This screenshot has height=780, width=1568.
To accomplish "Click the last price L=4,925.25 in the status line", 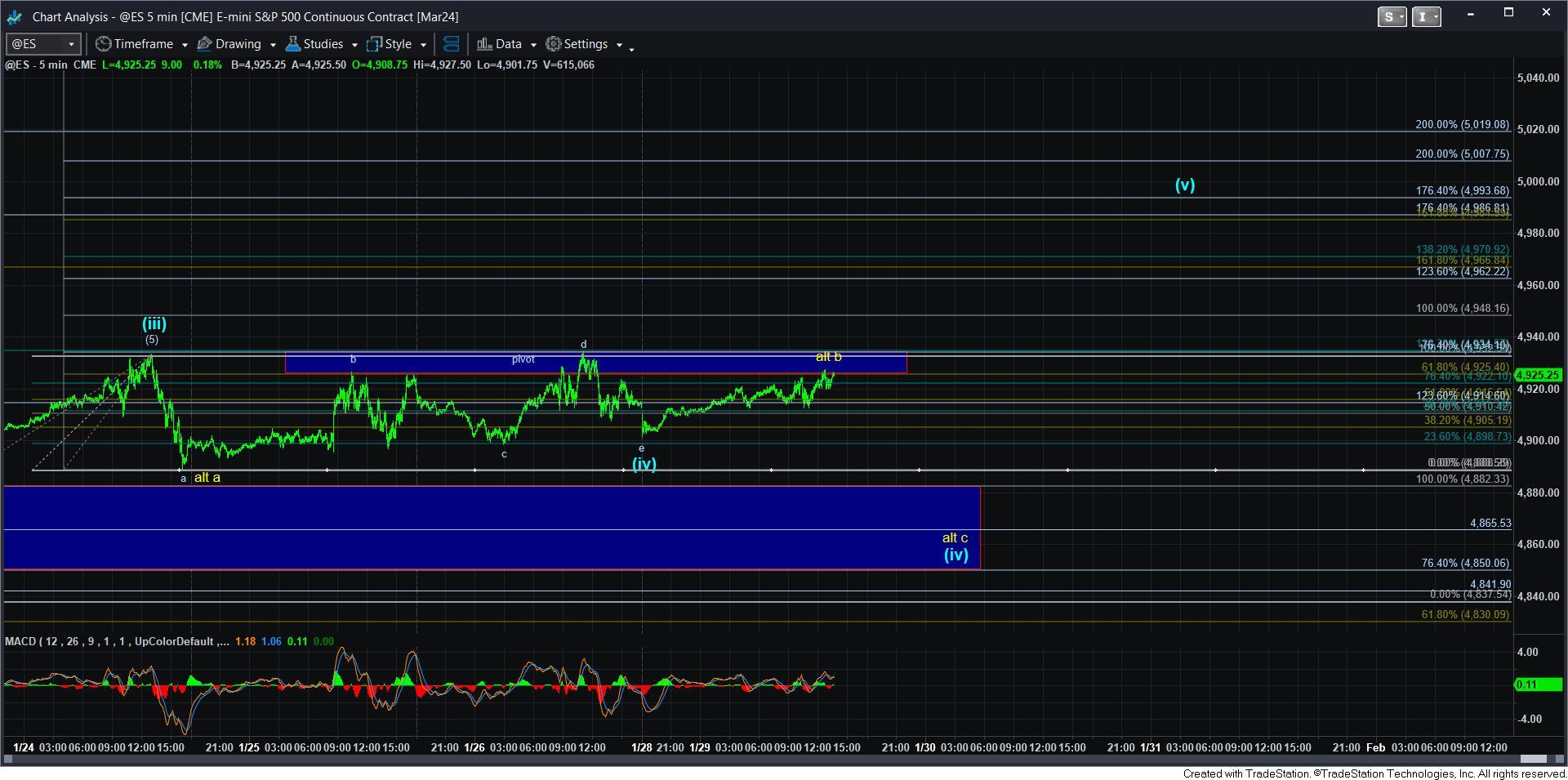I will pyautogui.click(x=129, y=65).
